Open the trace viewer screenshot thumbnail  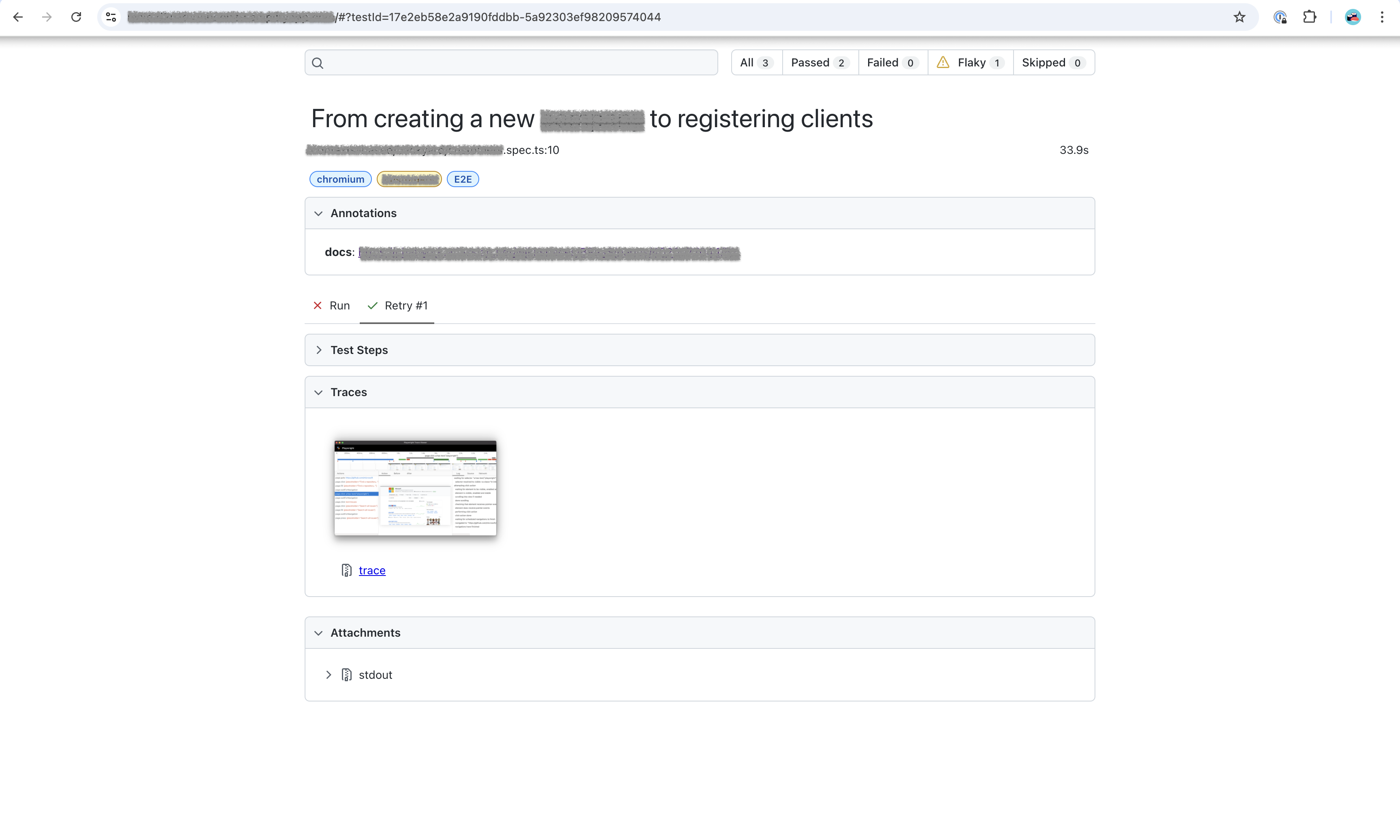[415, 488]
